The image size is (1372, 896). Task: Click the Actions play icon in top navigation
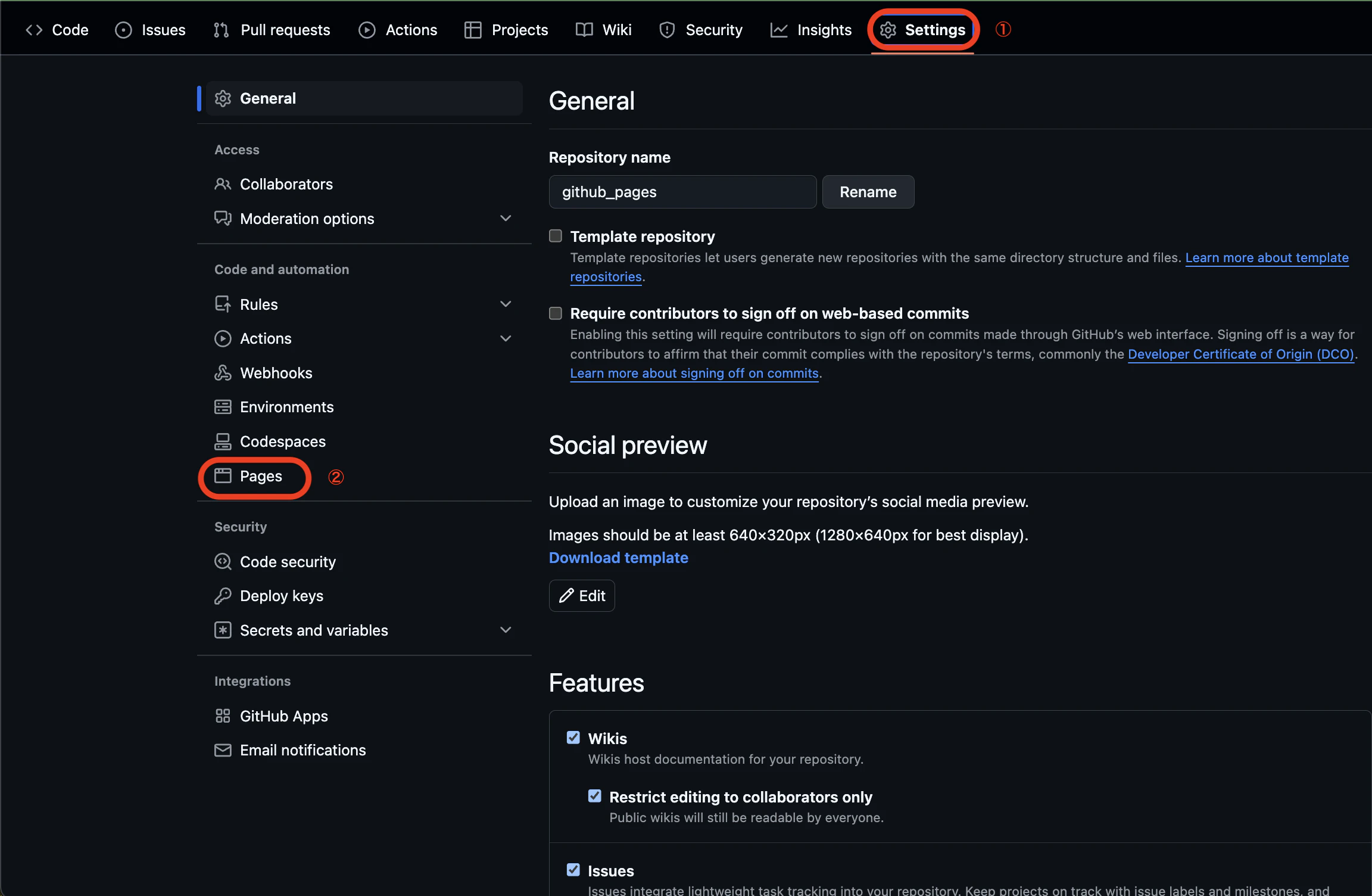pos(367,30)
